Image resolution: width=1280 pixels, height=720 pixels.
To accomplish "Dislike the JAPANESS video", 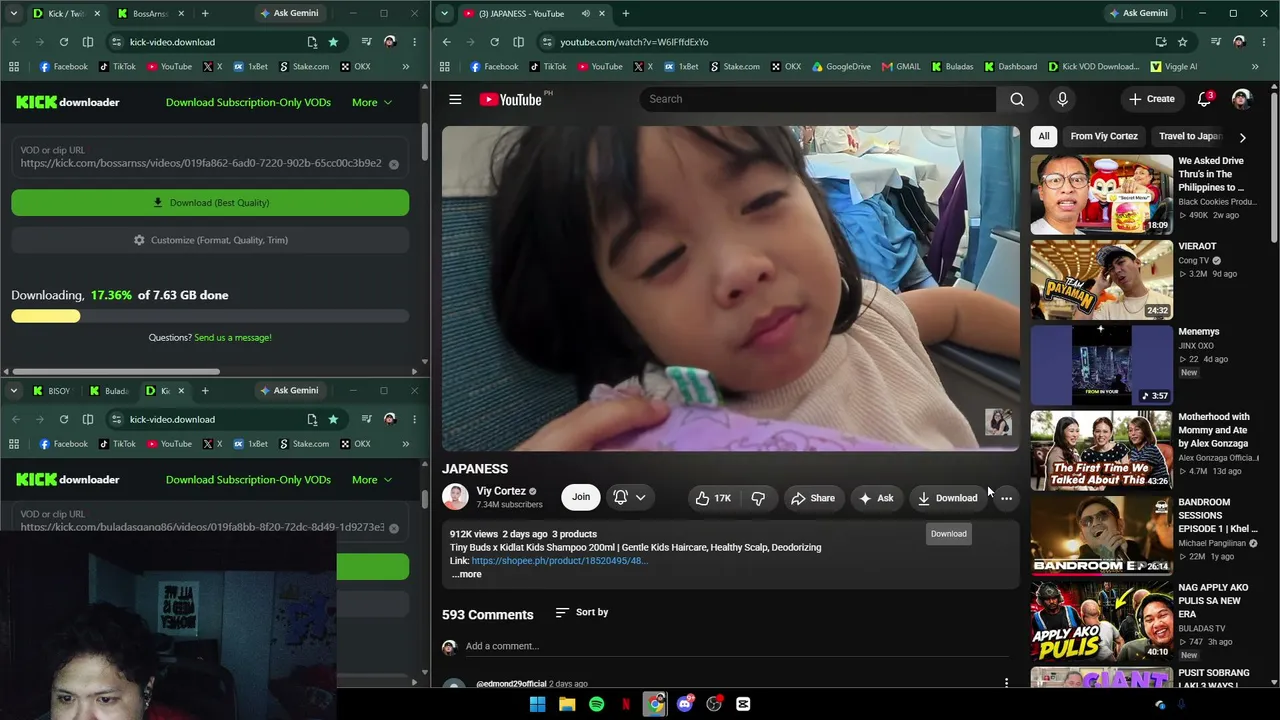I will click(758, 498).
